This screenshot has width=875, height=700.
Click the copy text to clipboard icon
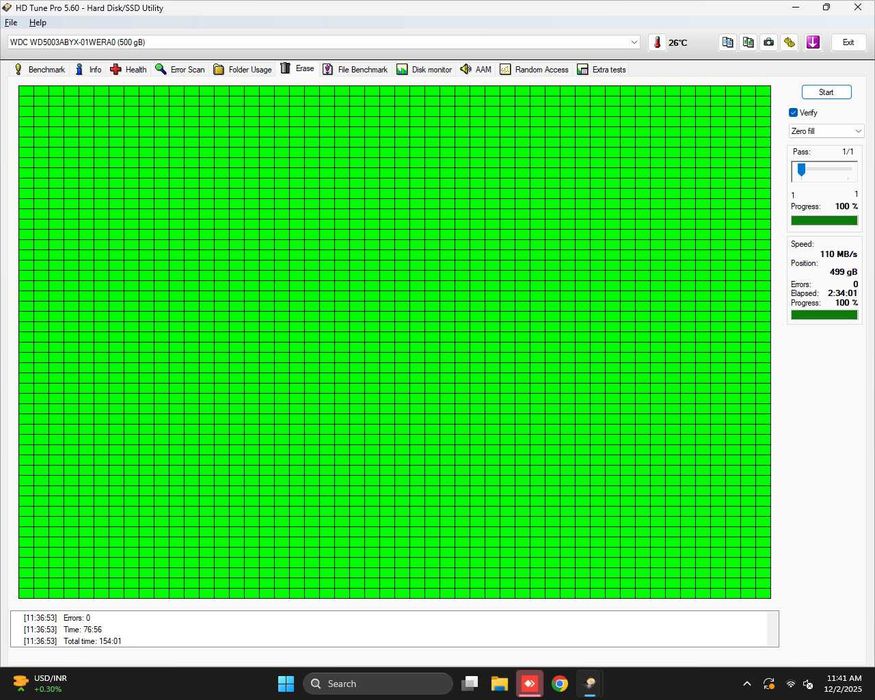click(727, 42)
